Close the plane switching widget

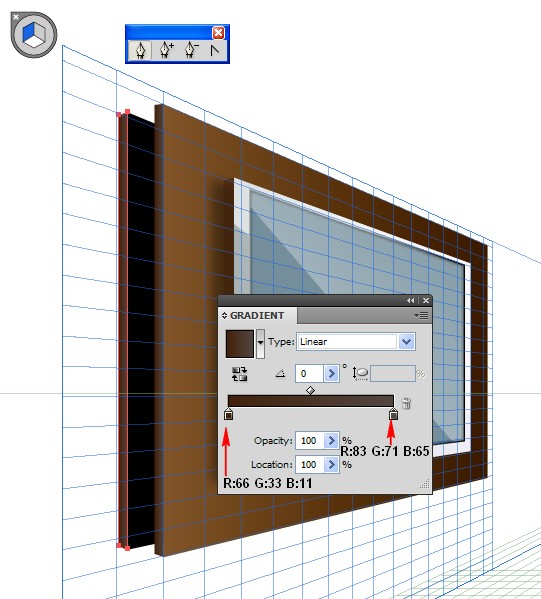(16, 17)
